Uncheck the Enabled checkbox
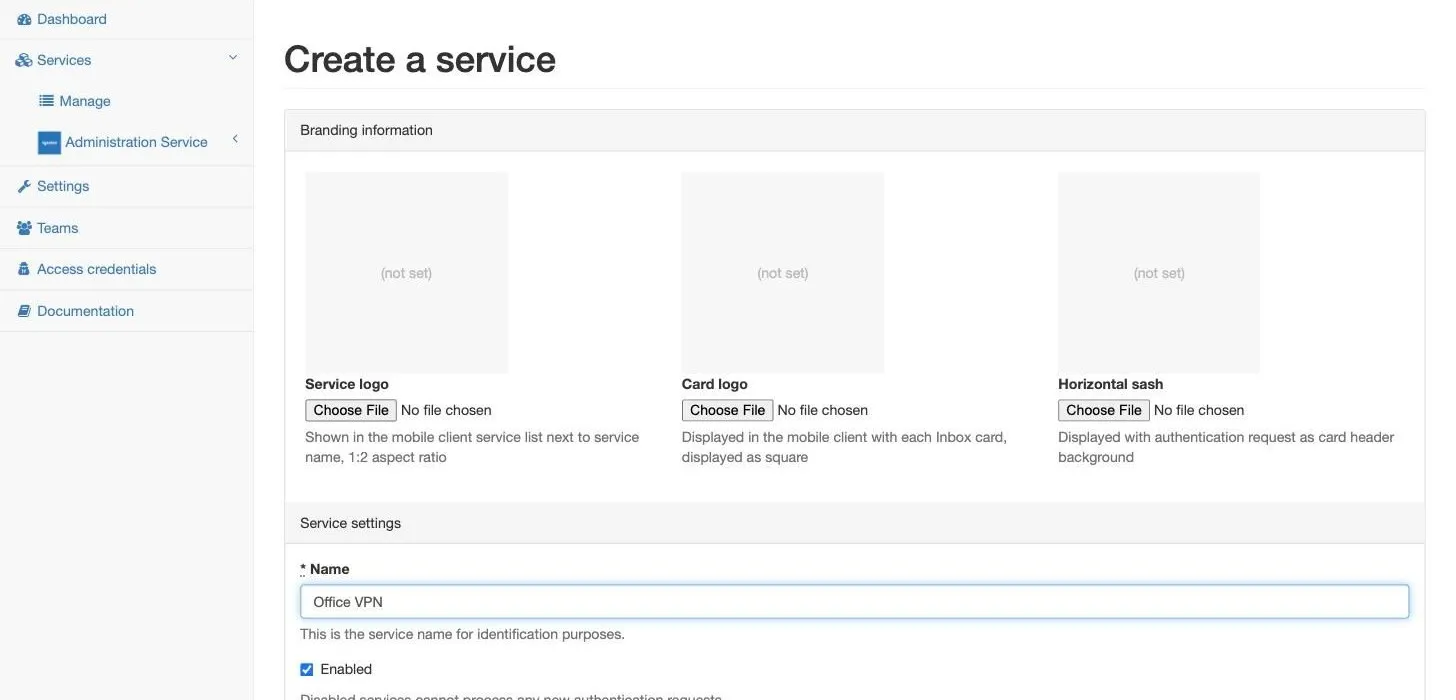The height and width of the screenshot is (700, 1456). point(307,670)
